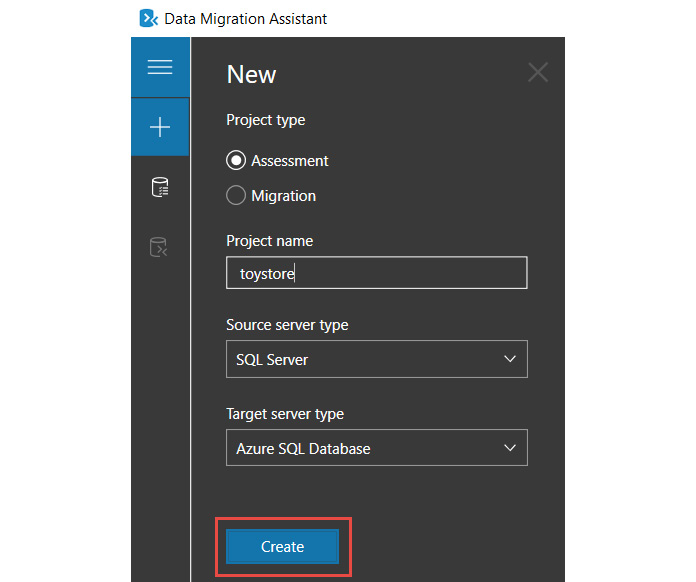This screenshot has height=582, width=696.
Task: Open the Migrations sidebar icon
Action: point(160,247)
